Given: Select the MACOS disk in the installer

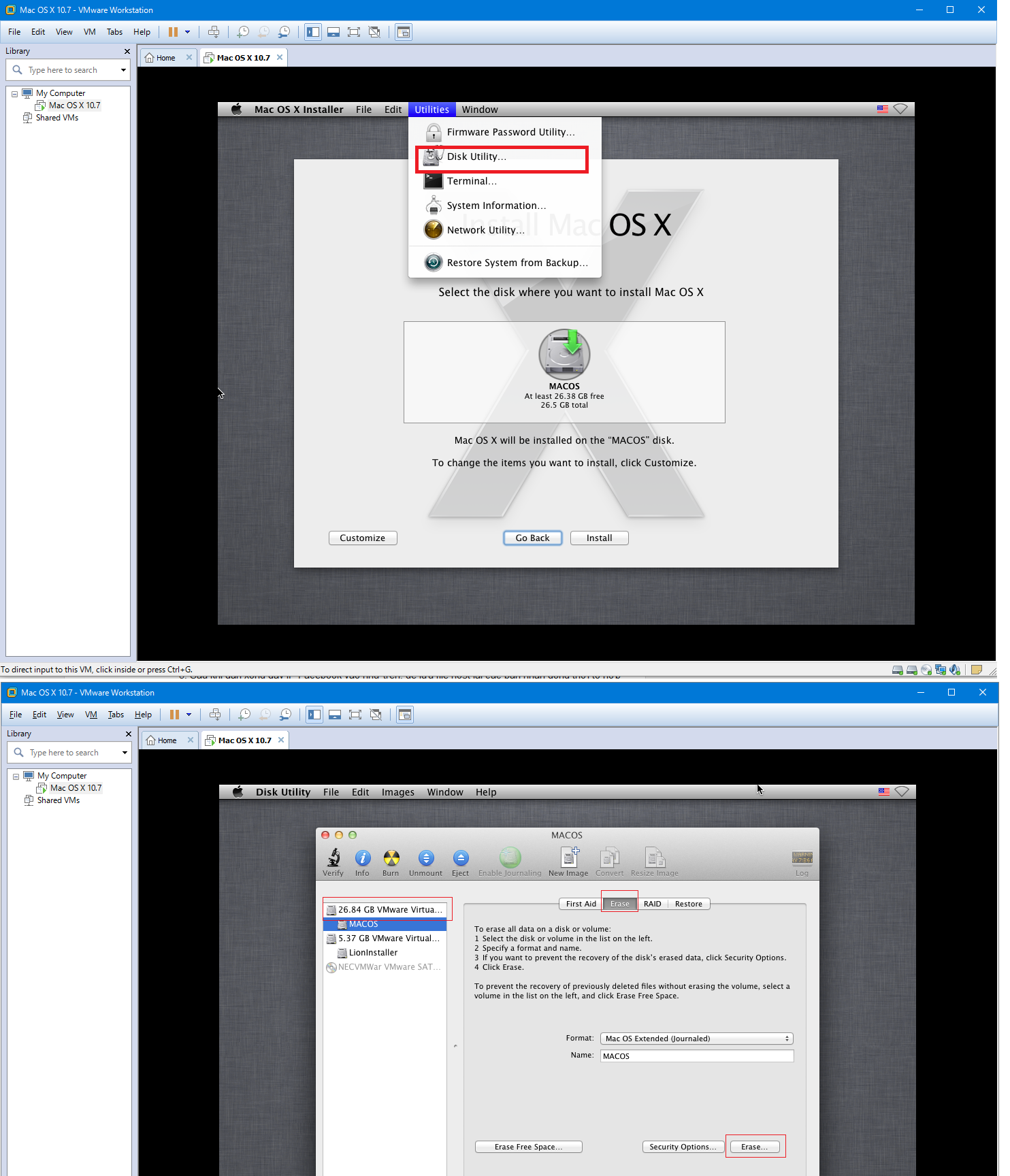Looking at the screenshot, I should point(564,369).
